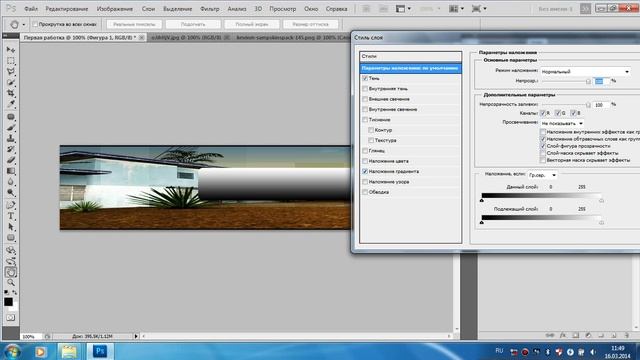Open Режим наложения dropdown (Нормальный)
Image resolution: width=640 pixels, height=360 pixels.
(x=585, y=71)
